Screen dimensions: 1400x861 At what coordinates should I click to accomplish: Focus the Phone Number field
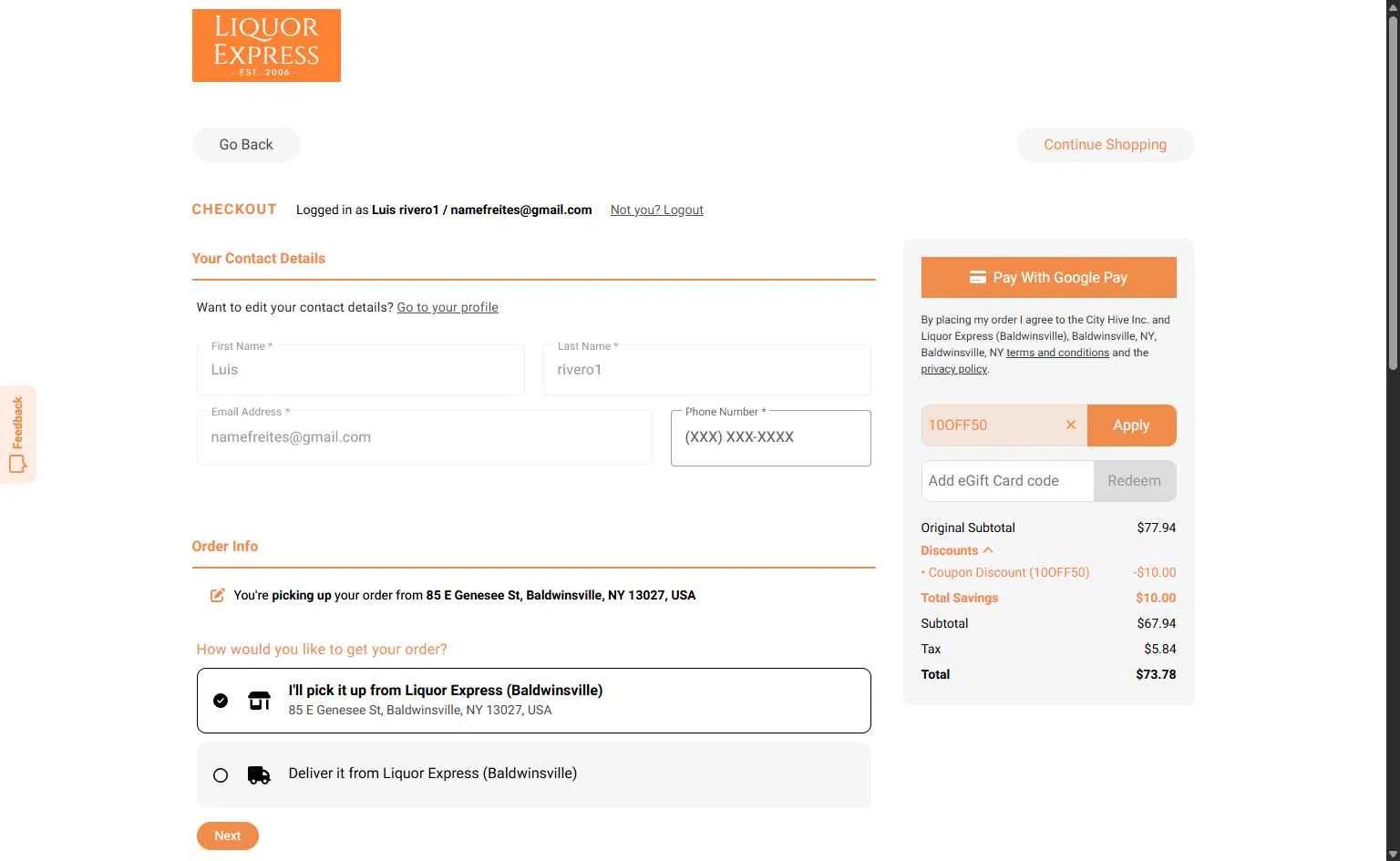[770, 438]
